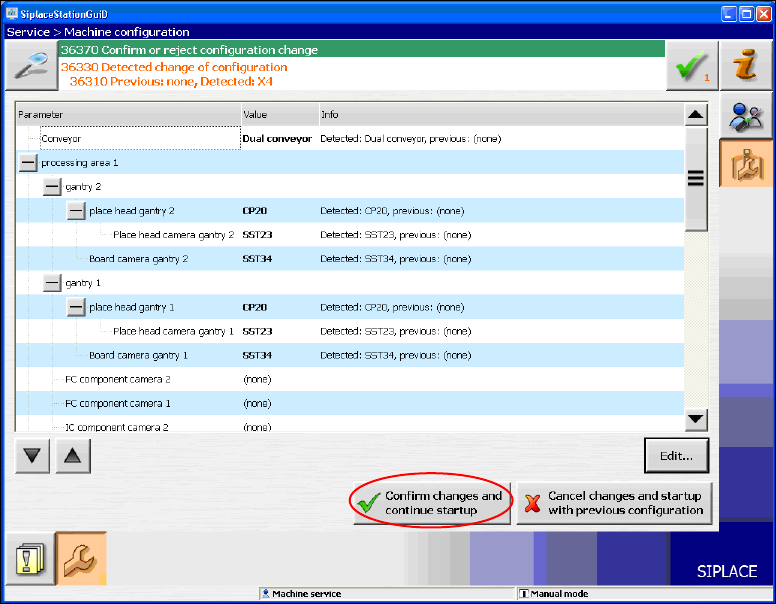Image resolution: width=776 pixels, height=604 pixels.
Task: Cancel changes and startup with previous configuration
Action: pyautogui.click(x=614, y=503)
